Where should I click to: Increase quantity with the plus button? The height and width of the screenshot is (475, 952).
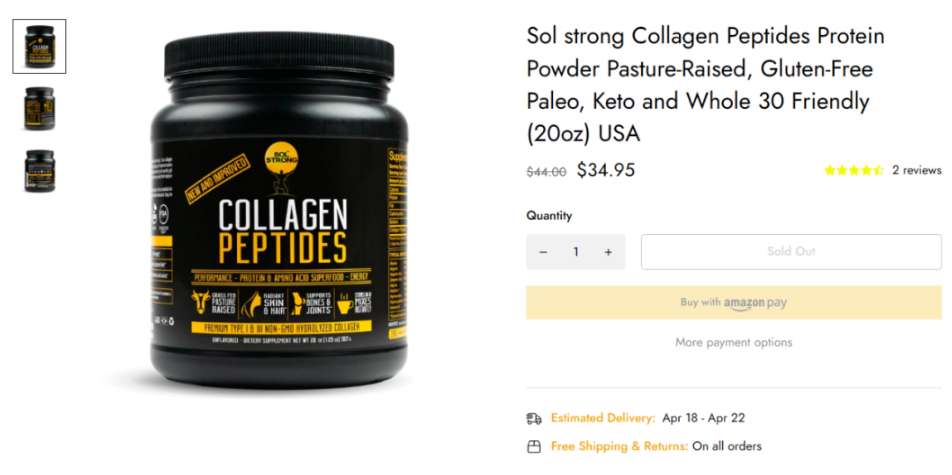[608, 252]
